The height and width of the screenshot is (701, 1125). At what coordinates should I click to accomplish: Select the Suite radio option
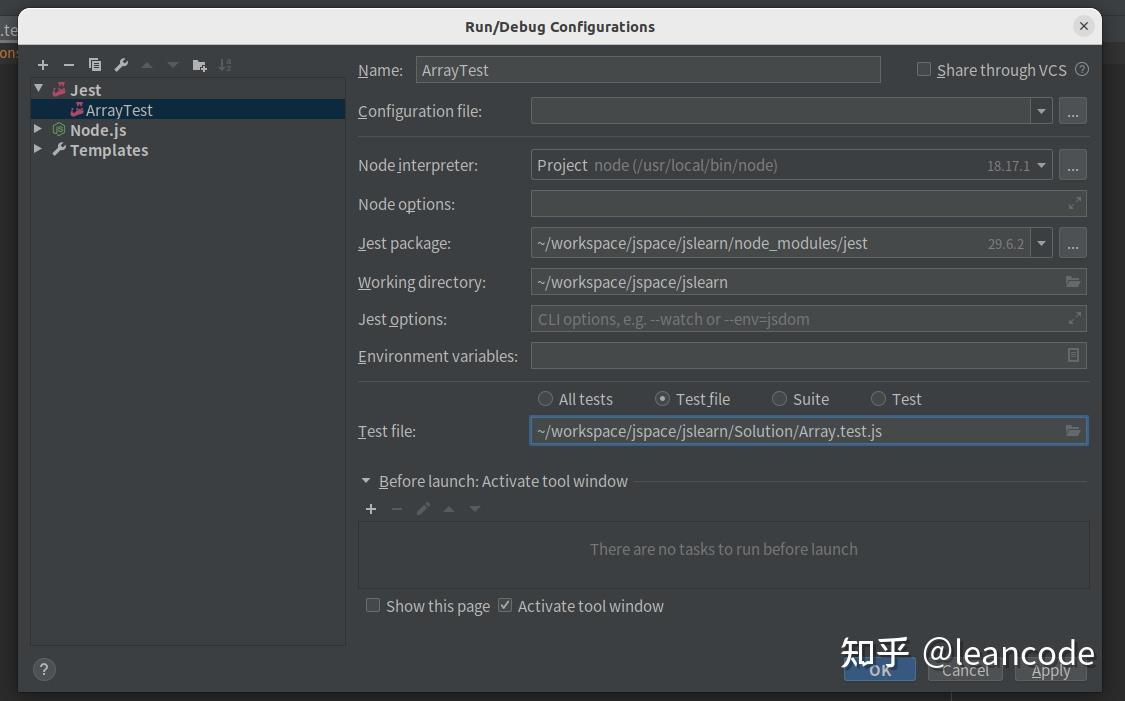click(779, 398)
